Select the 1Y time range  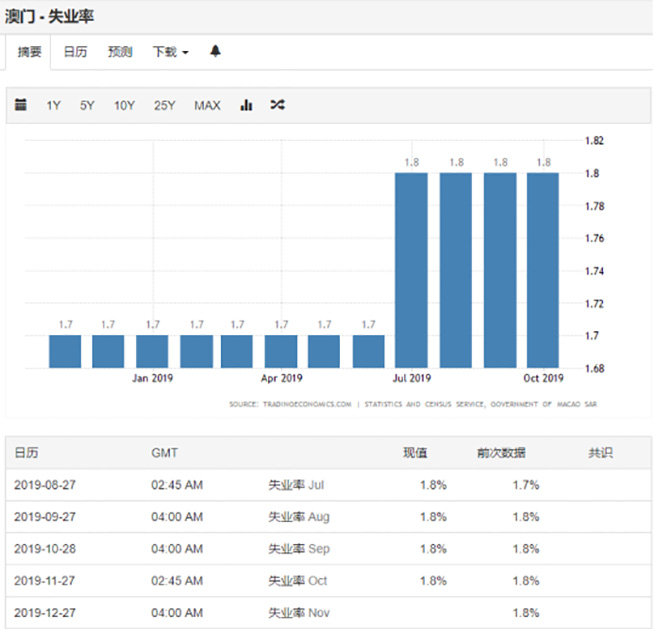click(53, 105)
